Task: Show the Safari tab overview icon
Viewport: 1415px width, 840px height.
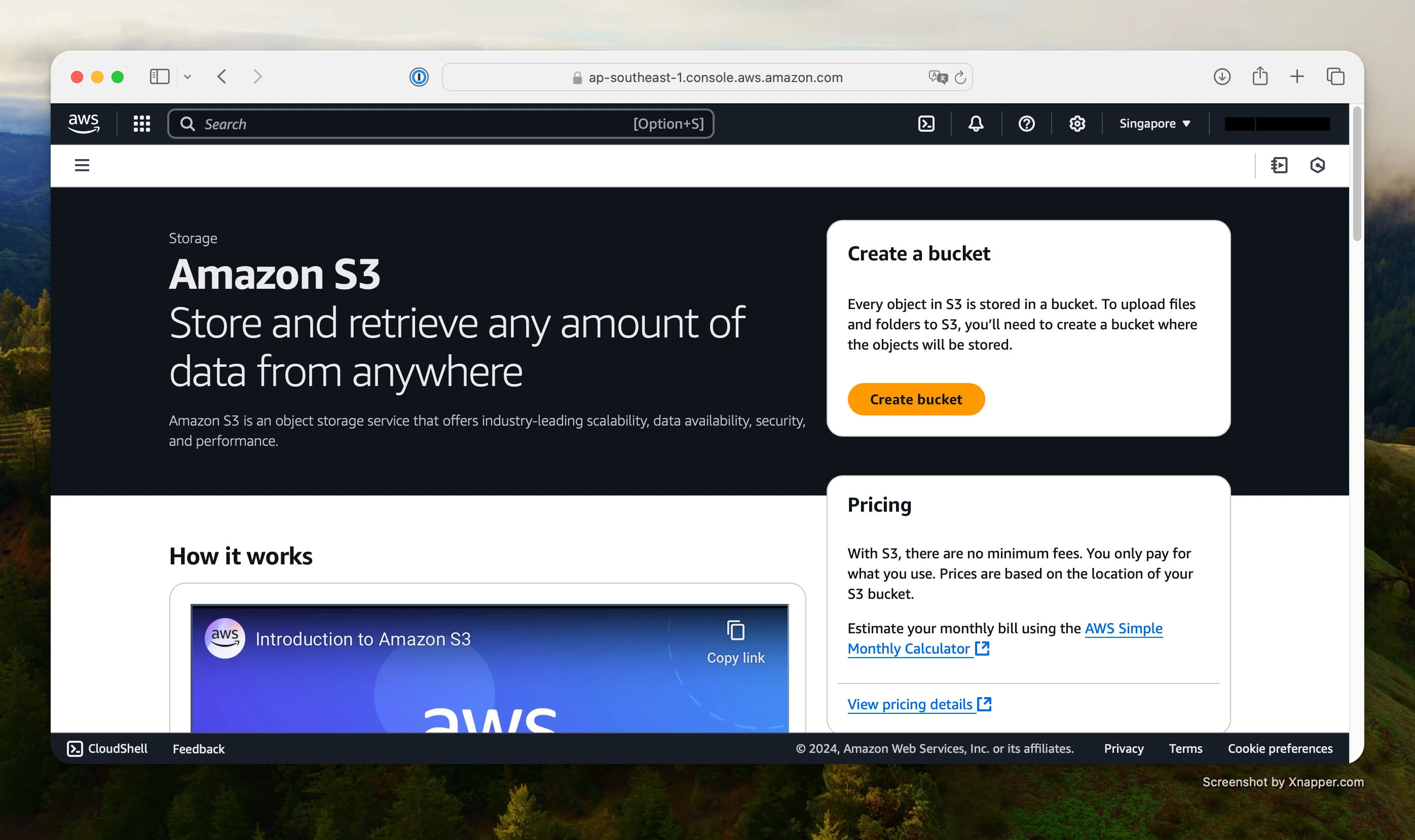Action: (x=1335, y=77)
